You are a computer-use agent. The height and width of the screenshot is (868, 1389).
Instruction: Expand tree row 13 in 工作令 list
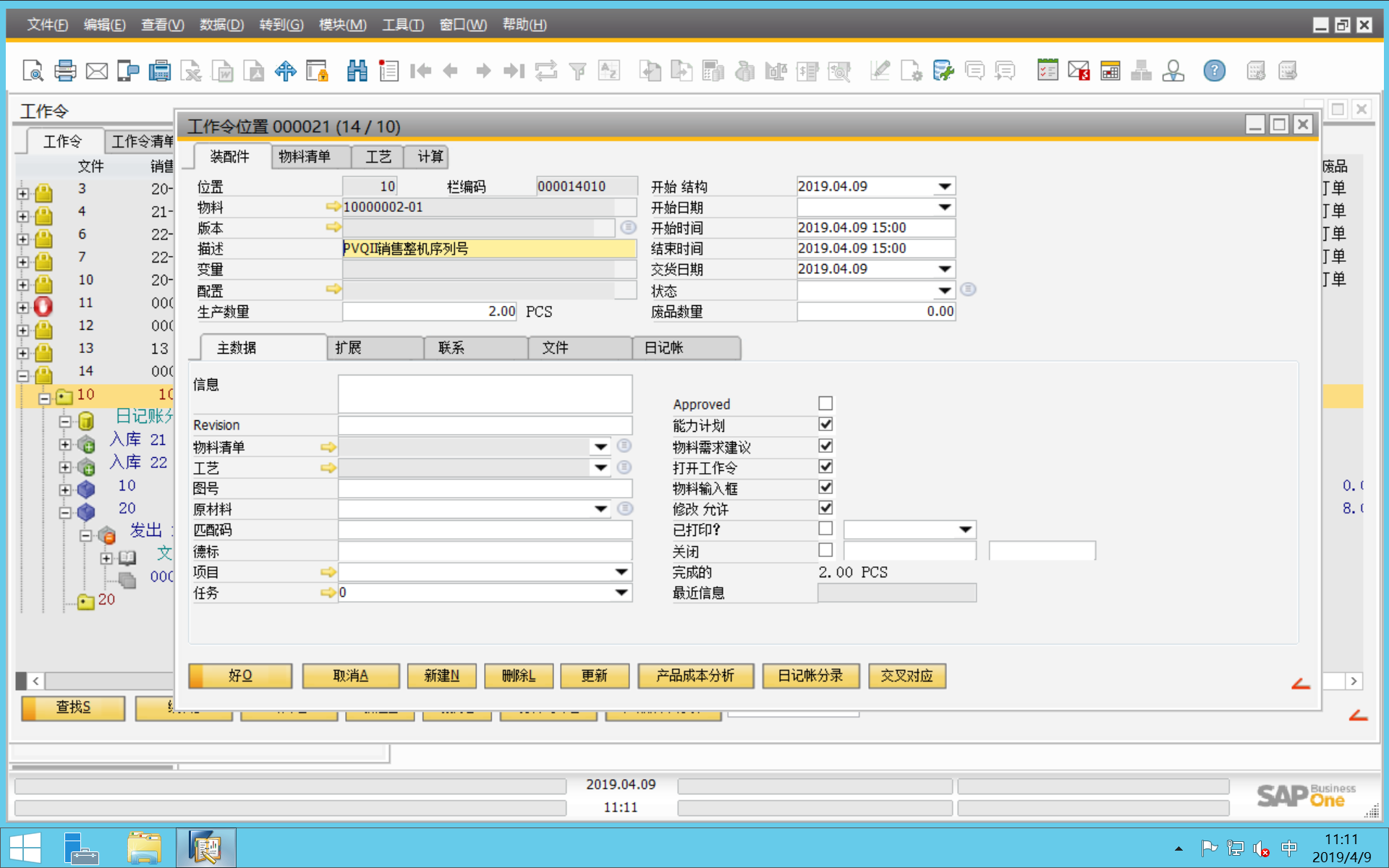tap(23, 353)
